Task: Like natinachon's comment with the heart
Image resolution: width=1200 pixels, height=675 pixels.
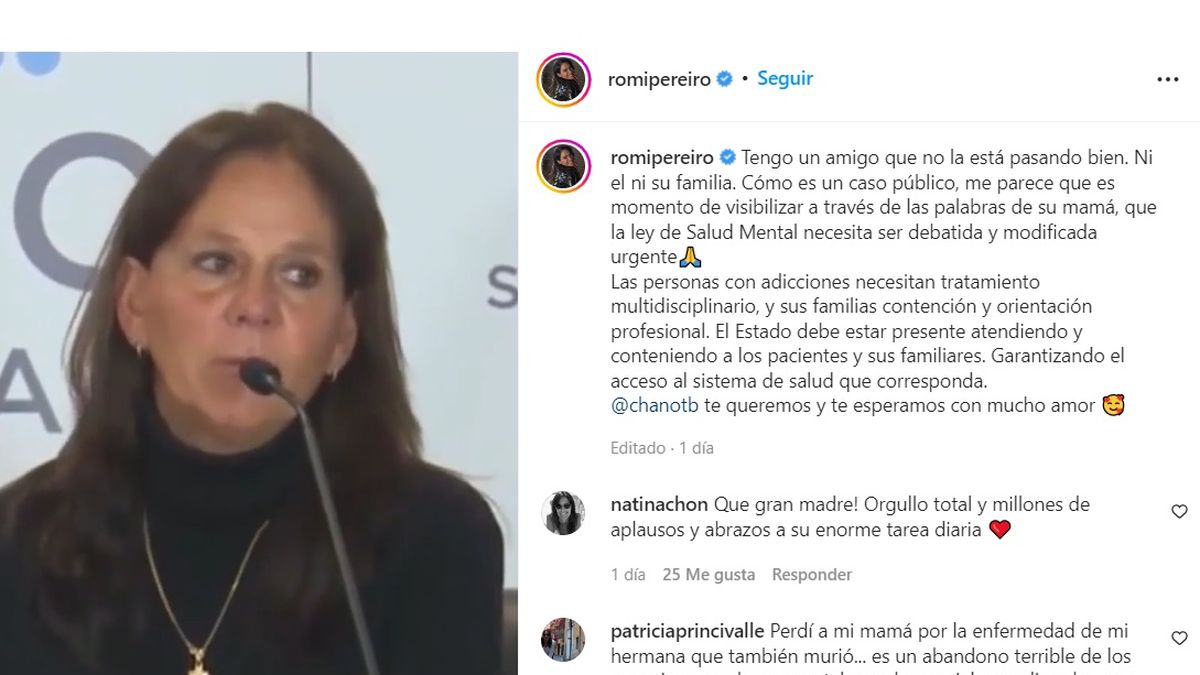Action: pos(1179,512)
